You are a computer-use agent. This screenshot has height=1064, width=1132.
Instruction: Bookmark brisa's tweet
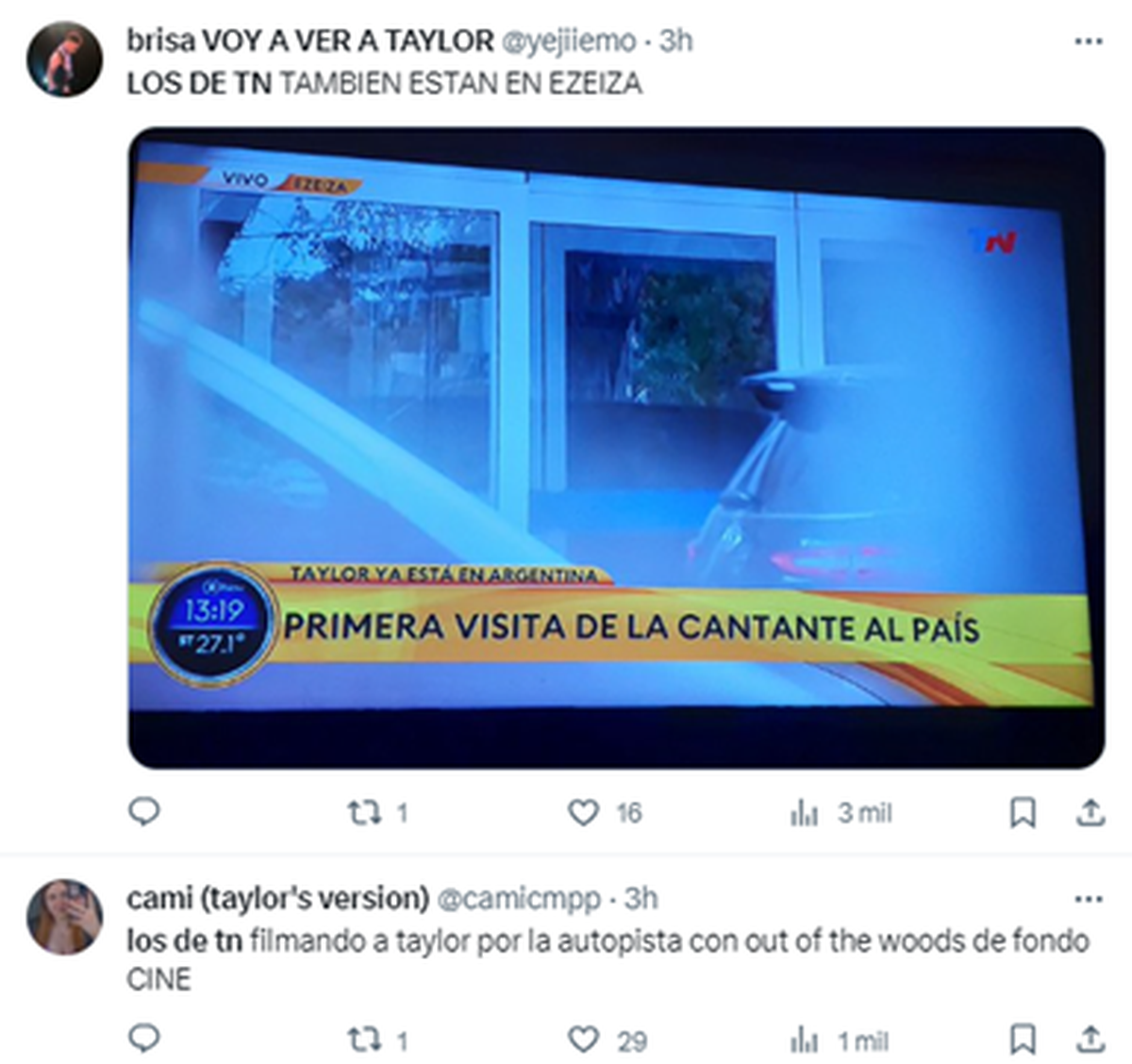1023,812
